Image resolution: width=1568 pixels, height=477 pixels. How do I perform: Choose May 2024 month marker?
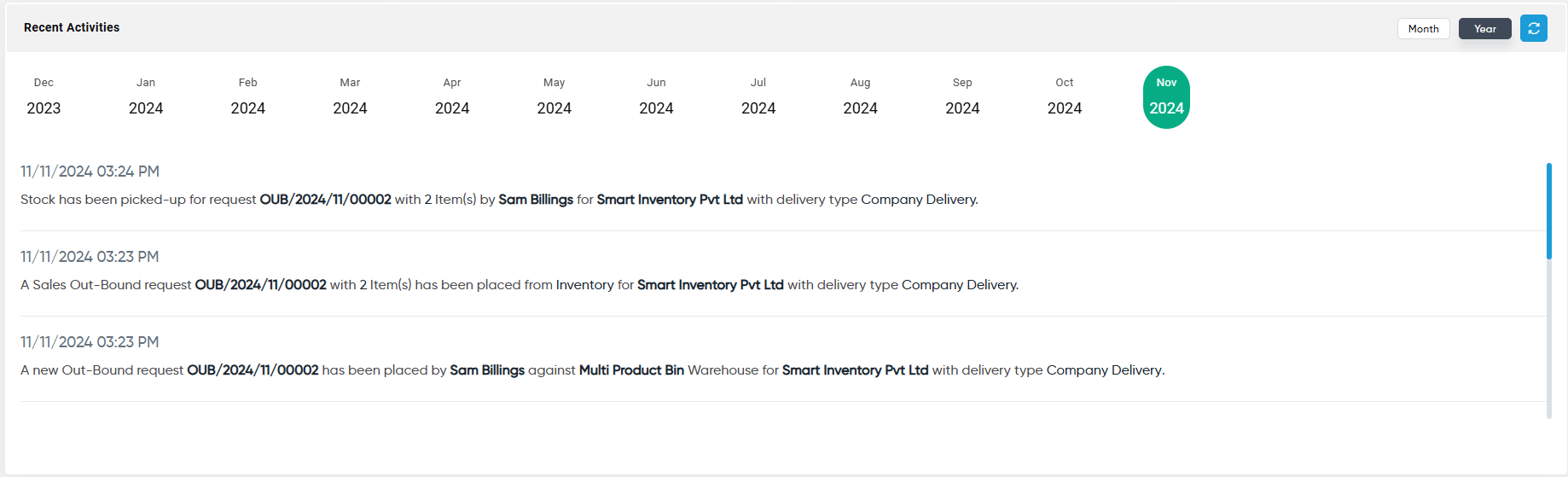point(555,96)
